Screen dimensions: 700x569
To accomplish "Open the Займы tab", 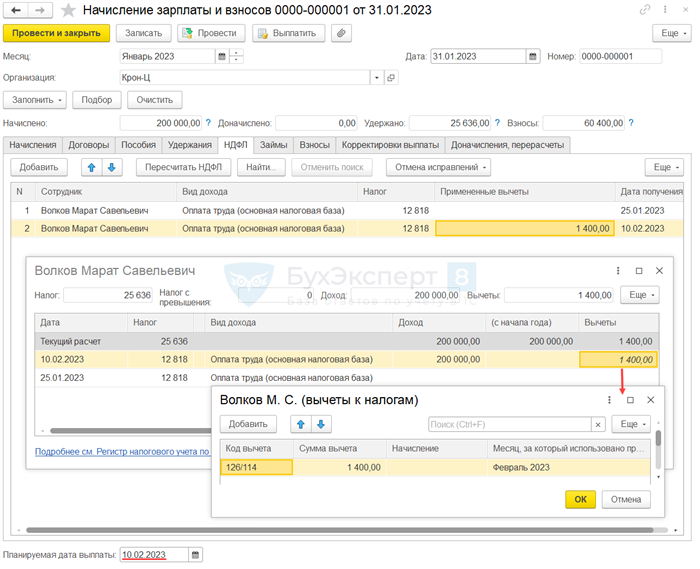I will click(x=274, y=145).
